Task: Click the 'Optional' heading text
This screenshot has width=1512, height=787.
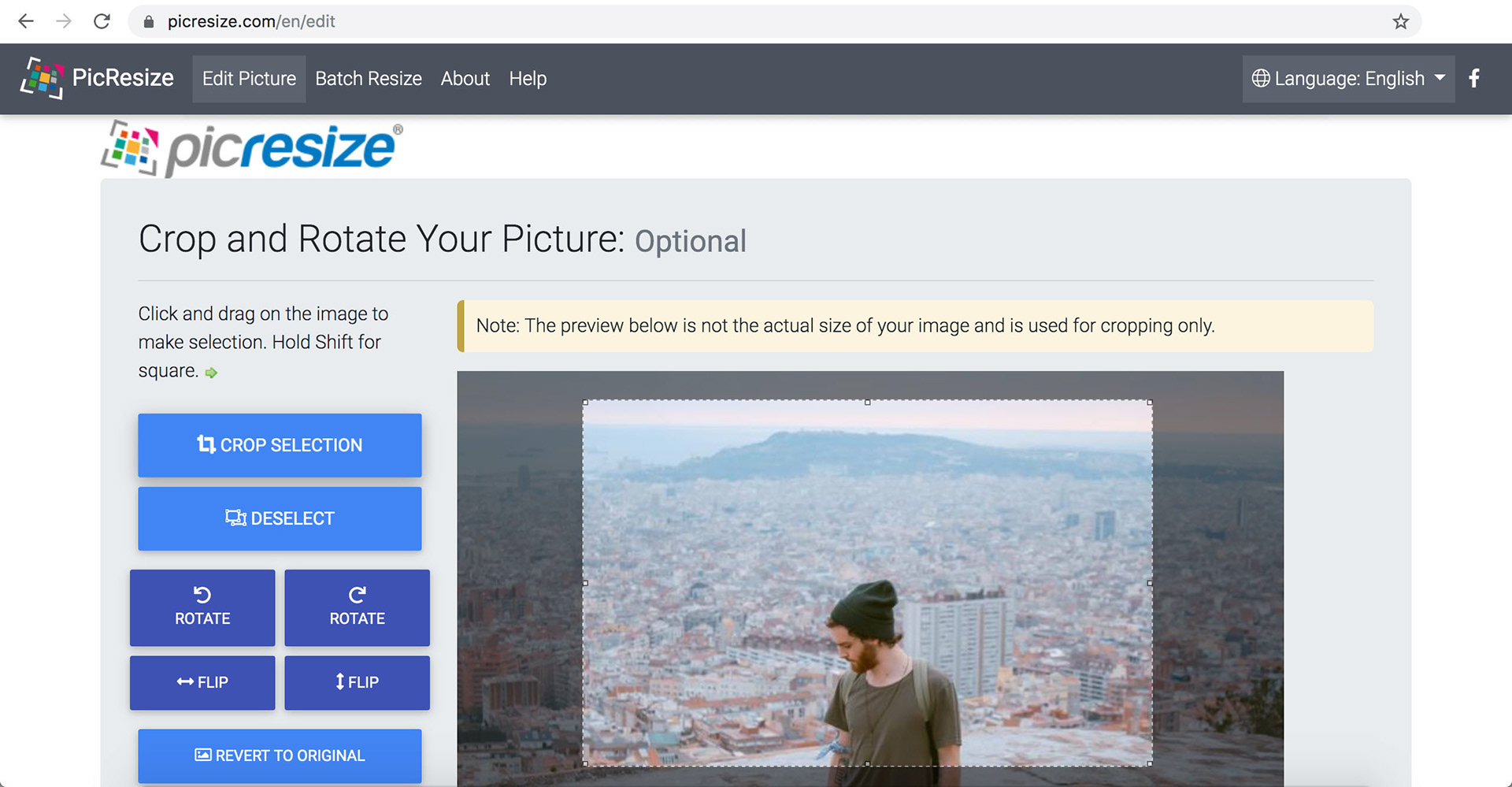Action: click(691, 241)
